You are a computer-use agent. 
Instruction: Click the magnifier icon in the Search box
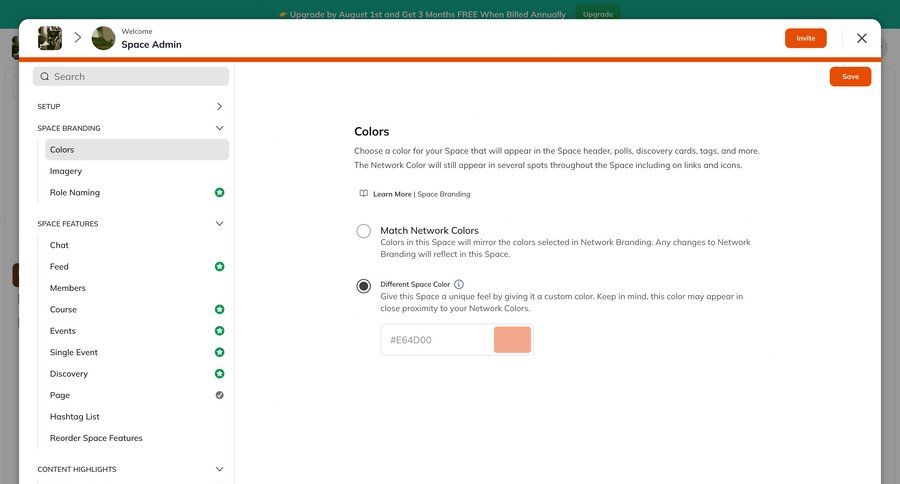click(x=45, y=76)
